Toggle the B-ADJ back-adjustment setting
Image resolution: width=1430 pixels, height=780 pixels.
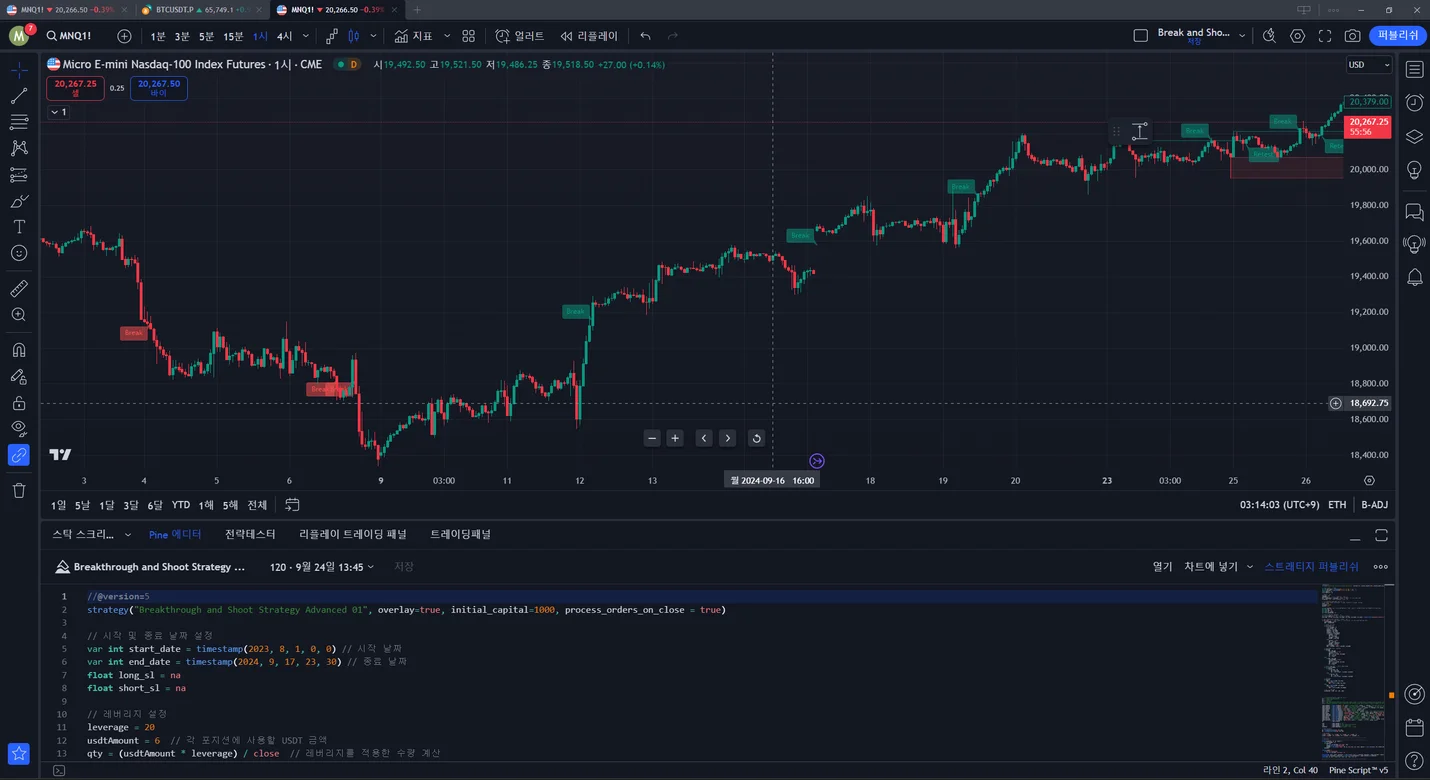1375,506
